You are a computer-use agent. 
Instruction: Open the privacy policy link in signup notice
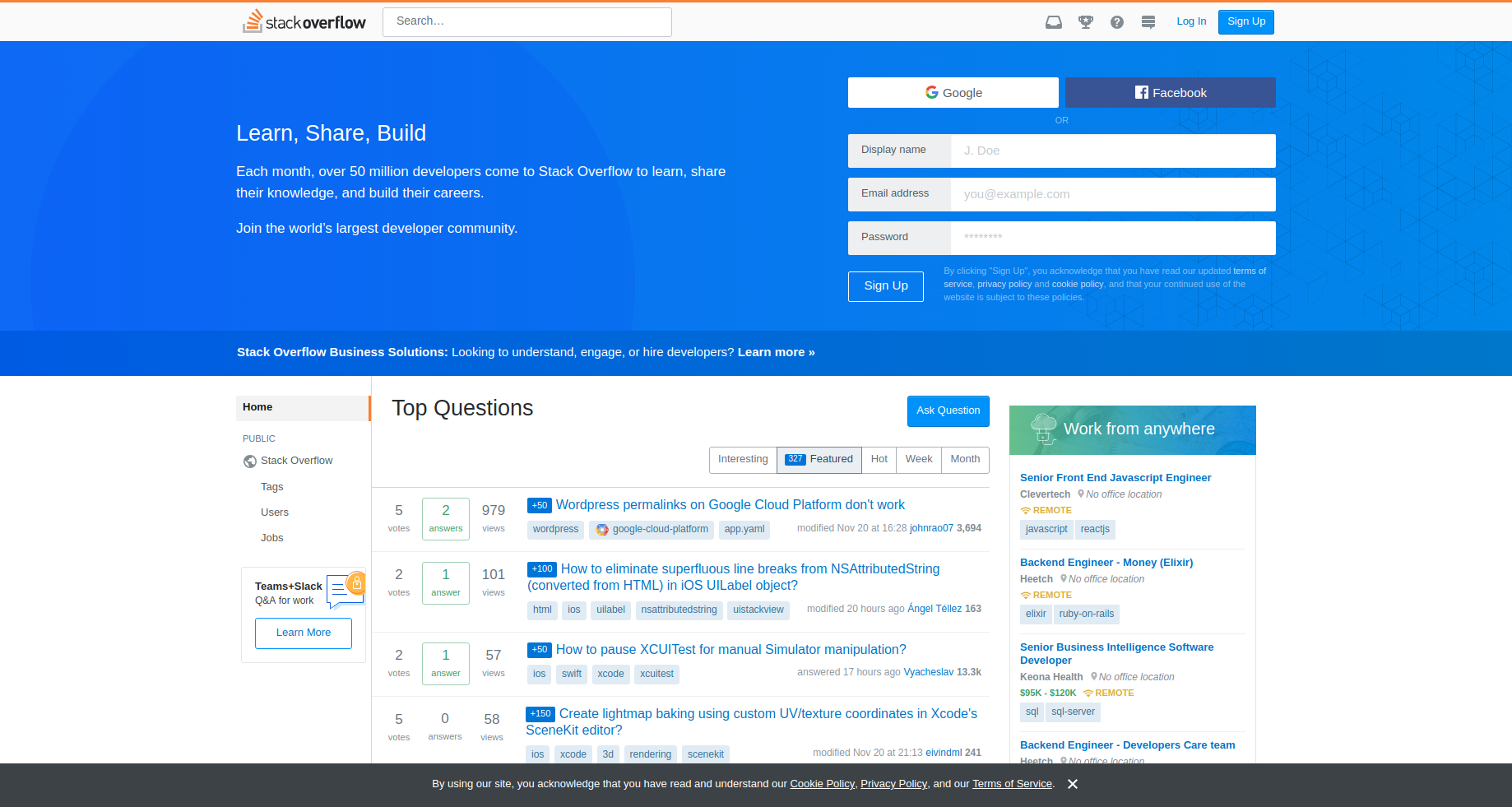1004,284
